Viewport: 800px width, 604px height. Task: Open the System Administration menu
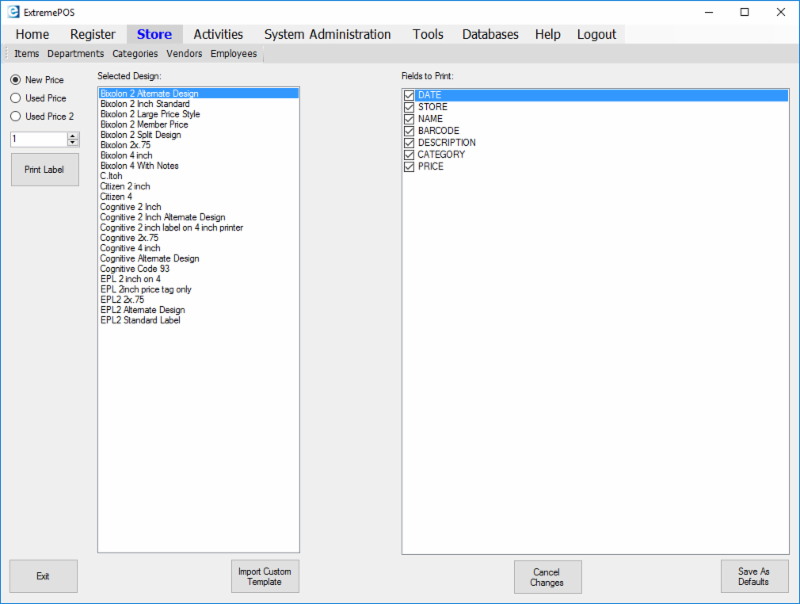(327, 34)
